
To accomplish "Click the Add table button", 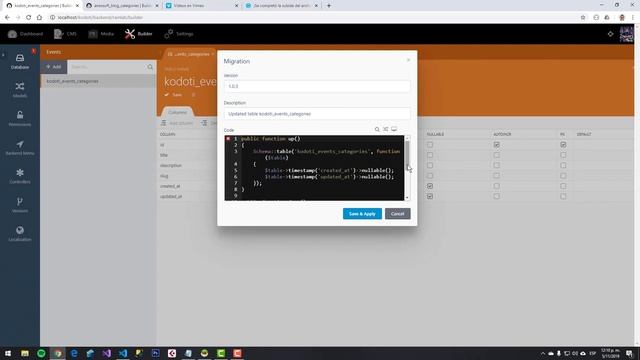I will (53, 67).
